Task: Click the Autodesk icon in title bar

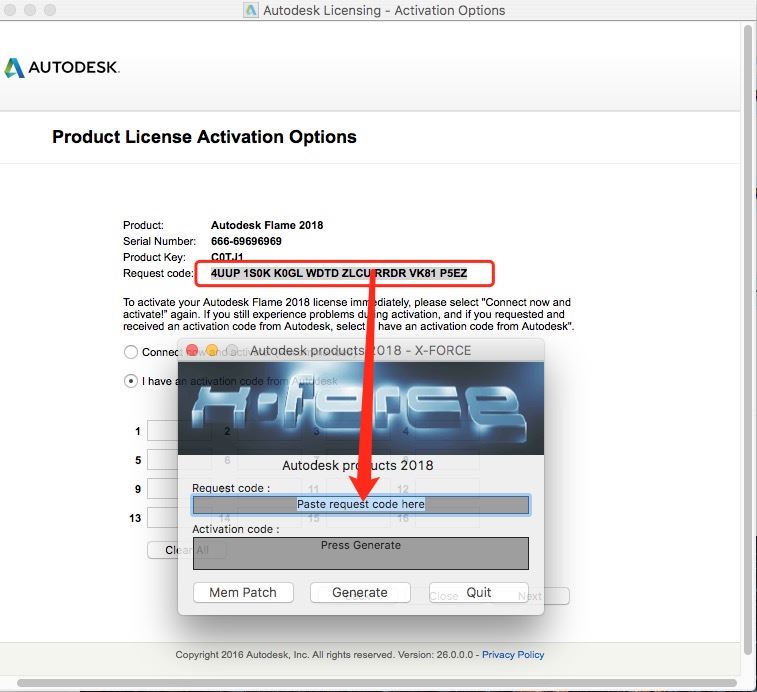Action: click(x=251, y=10)
